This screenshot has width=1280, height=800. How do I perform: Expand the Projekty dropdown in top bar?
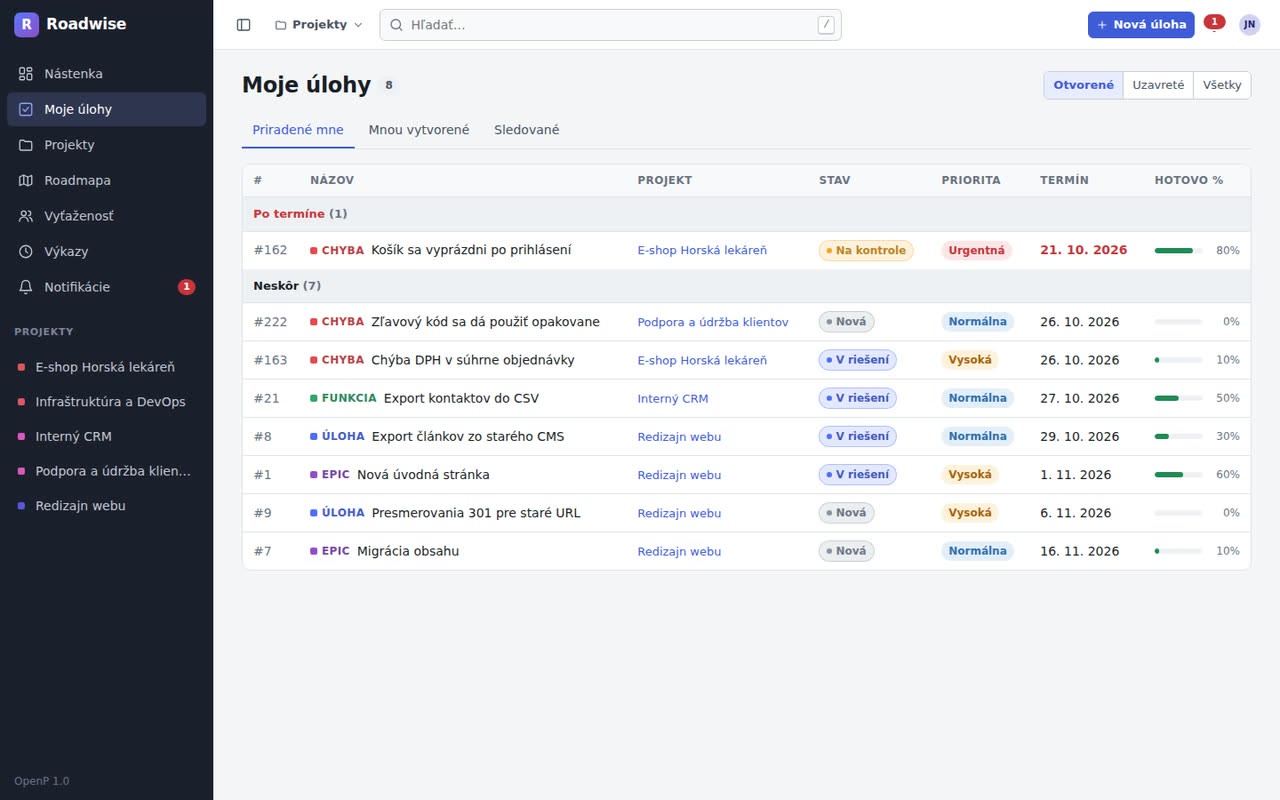[x=318, y=25]
